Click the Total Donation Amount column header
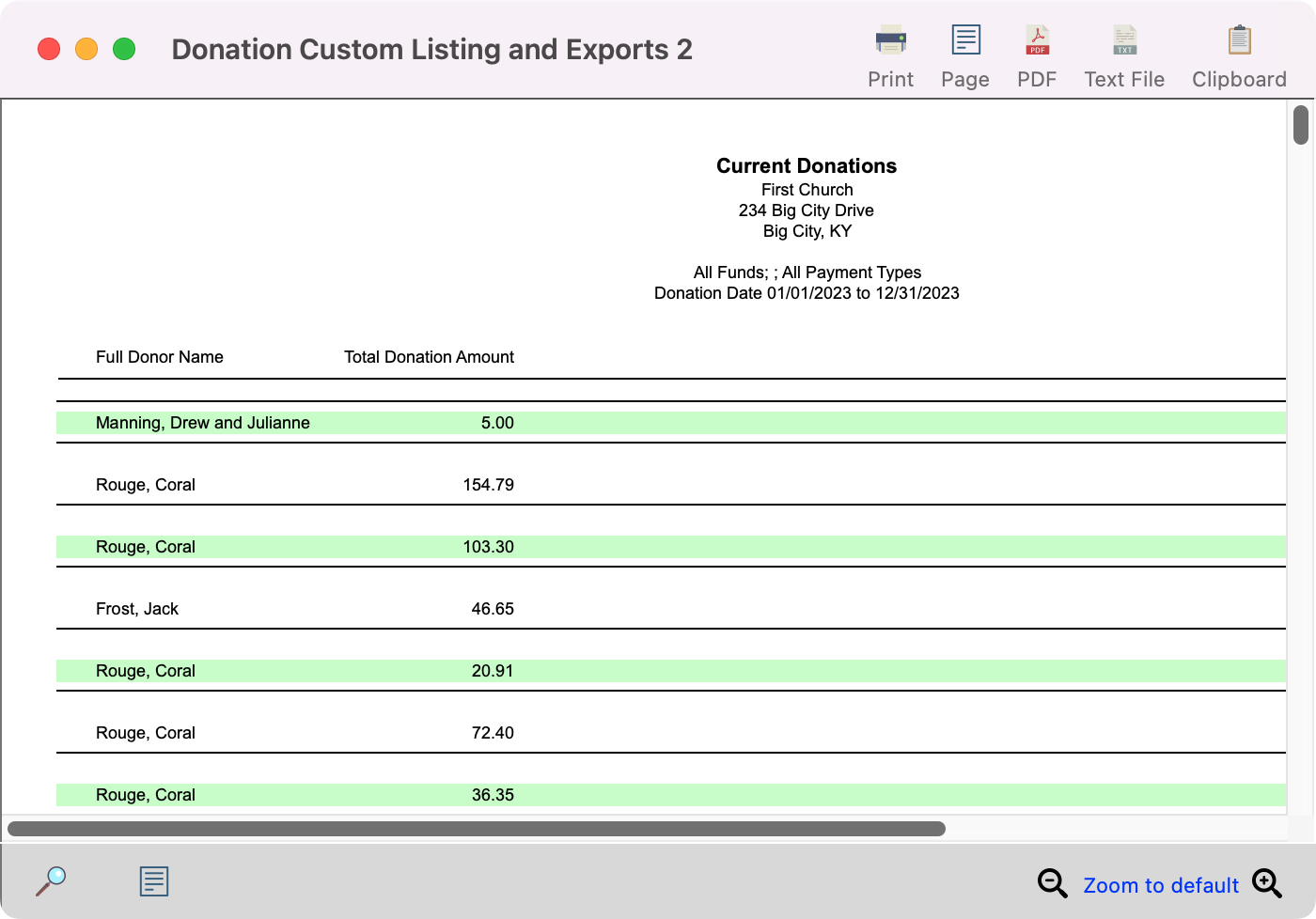 (429, 357)
